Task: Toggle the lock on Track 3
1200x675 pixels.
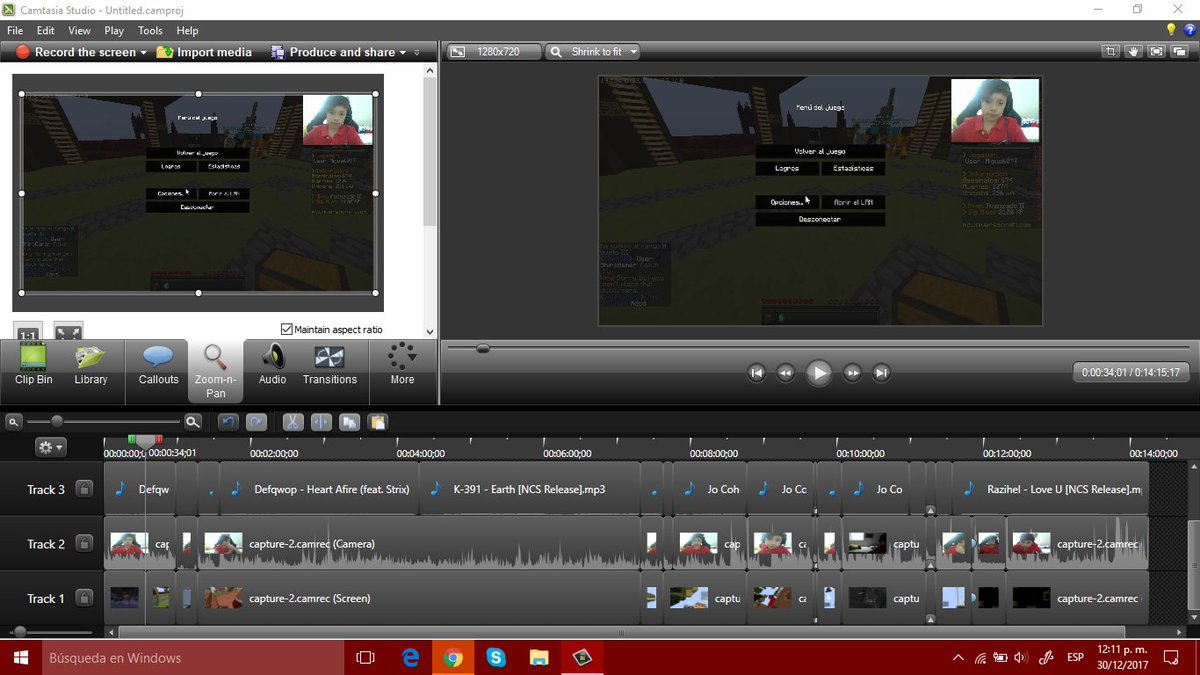Action: (84, 489)
